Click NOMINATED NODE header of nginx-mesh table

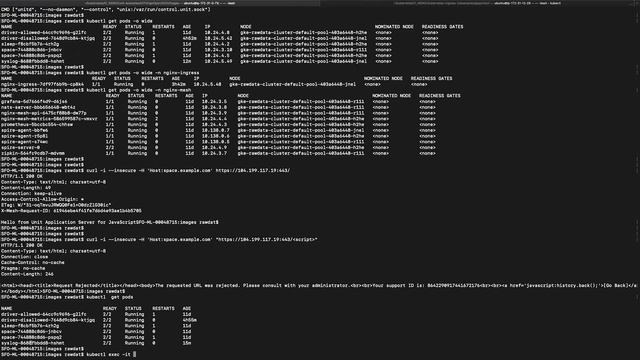click(x=391, y=96)
